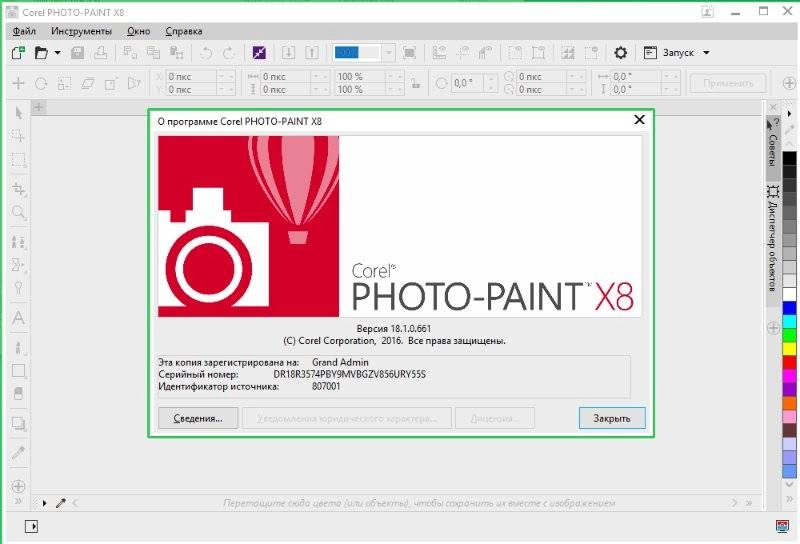Pick the red swatch in color palette
Screen dimensions: 800x544
click(x=789, y=362)
